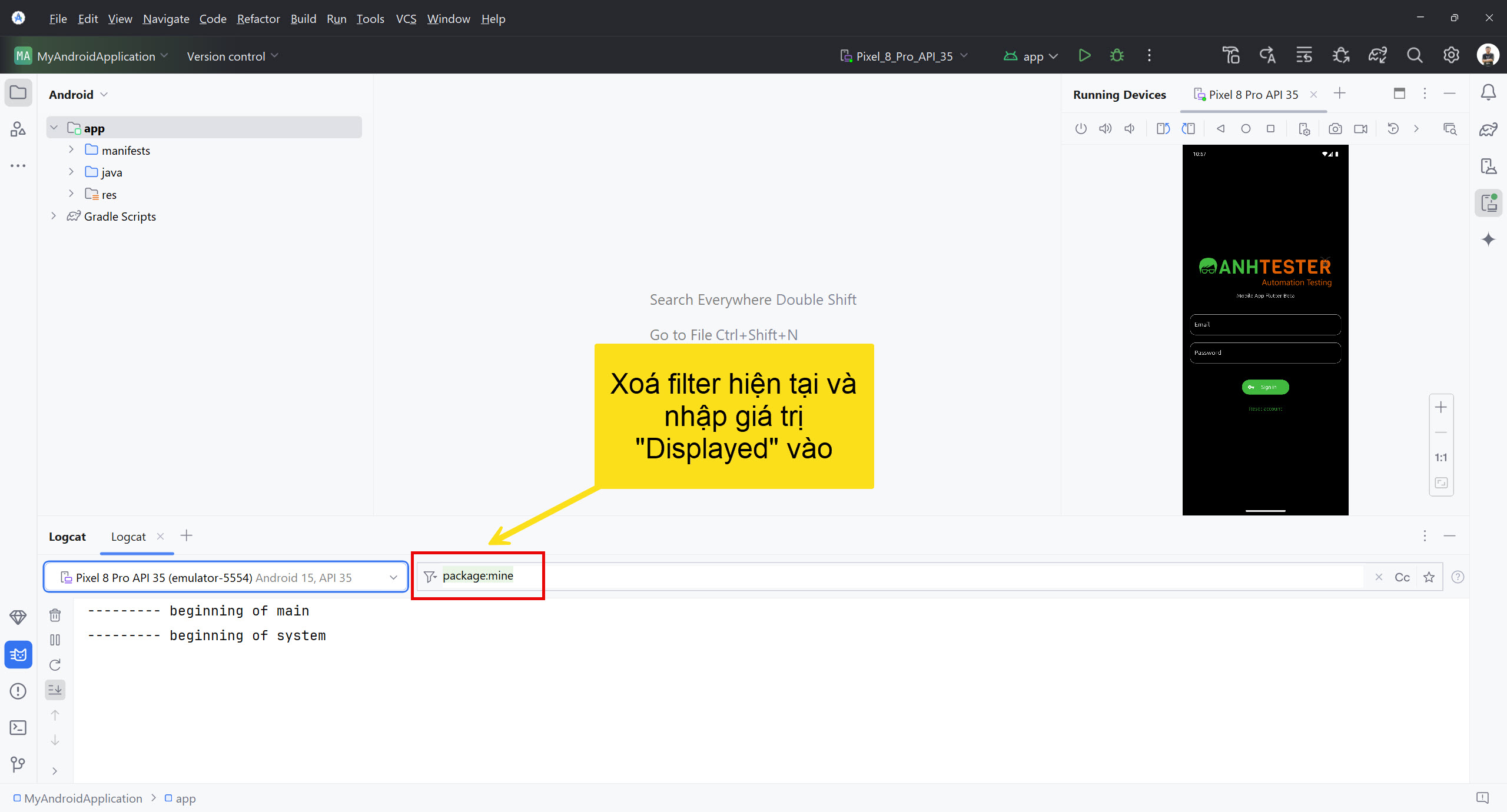Open Gemini sparkle icon in right sidebar
This screenshot has width=1507, height=812.
click(1488, 239)
